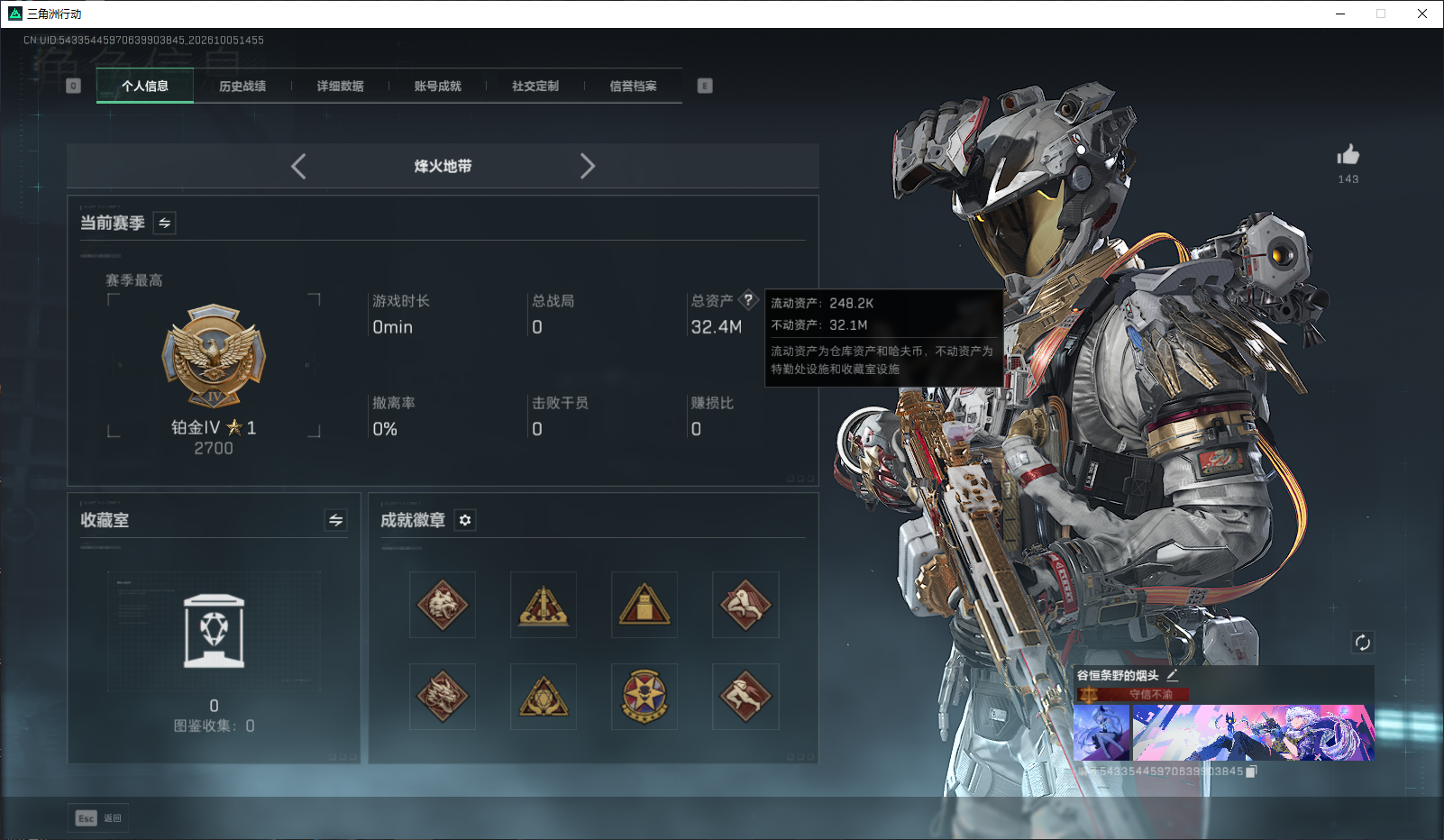
Task: Select the dragon head achievement badge
Action: [443, 697]
